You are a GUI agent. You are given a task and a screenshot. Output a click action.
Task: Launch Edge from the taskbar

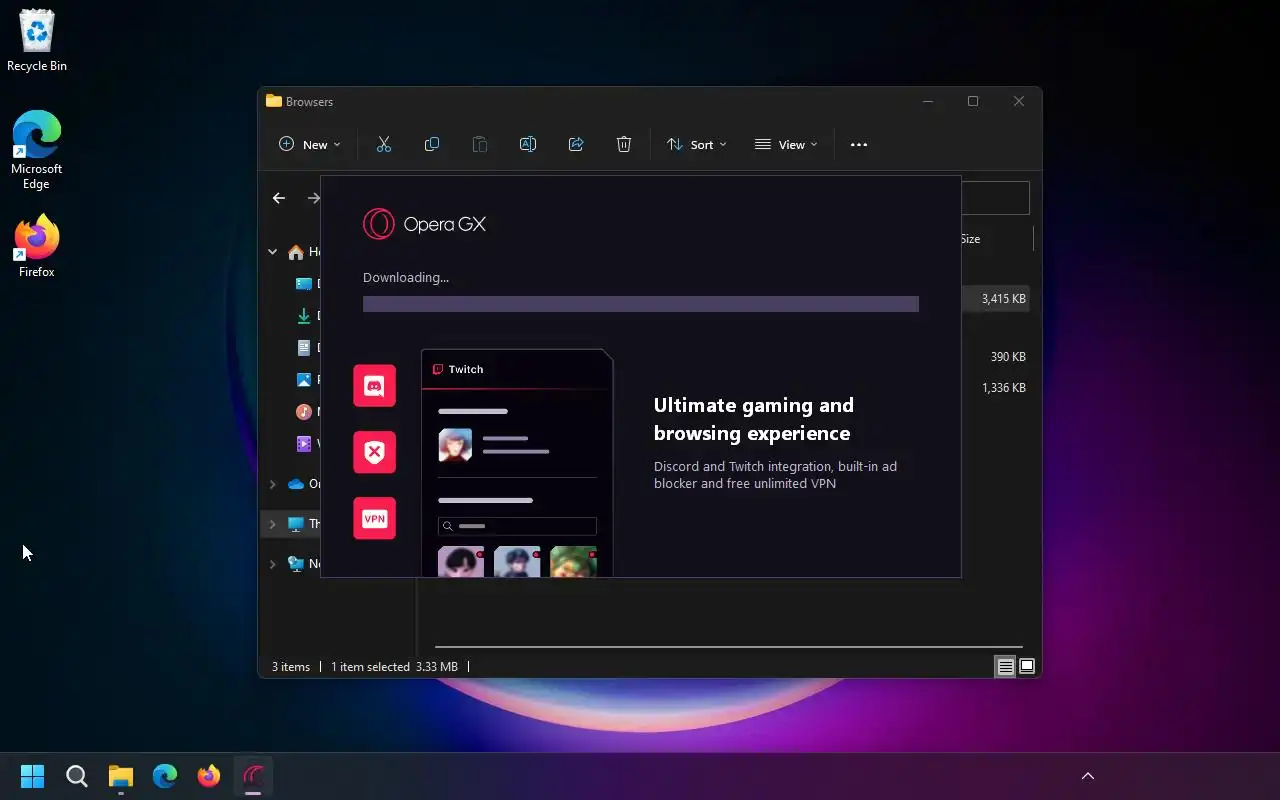coord(165,776)
